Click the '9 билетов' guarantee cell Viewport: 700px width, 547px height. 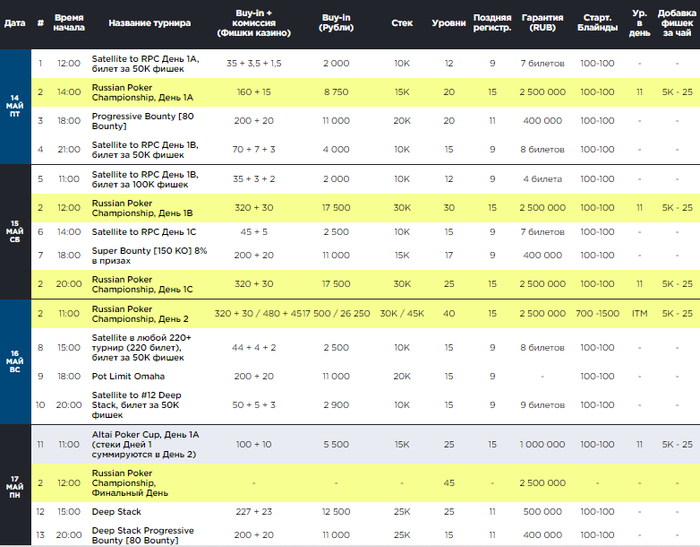click(542, 405)
